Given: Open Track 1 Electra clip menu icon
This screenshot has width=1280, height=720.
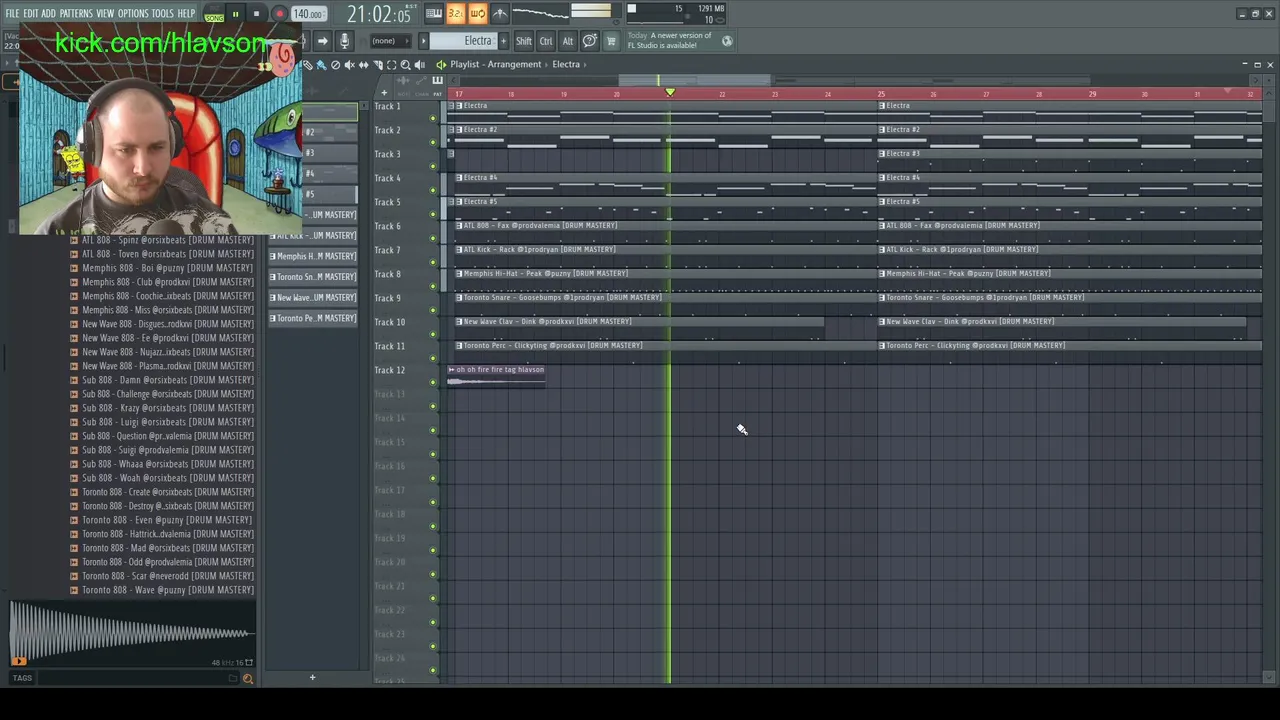Looking at the screenshot, I should point(459,106).
